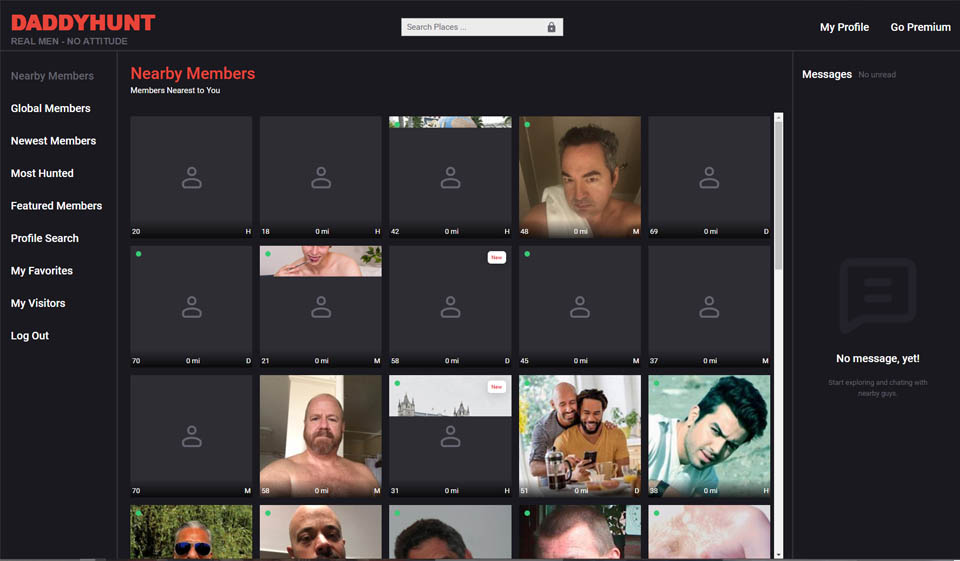Focus the Search Places input field
Screen dimensions: 960x561
coord(470,28)
